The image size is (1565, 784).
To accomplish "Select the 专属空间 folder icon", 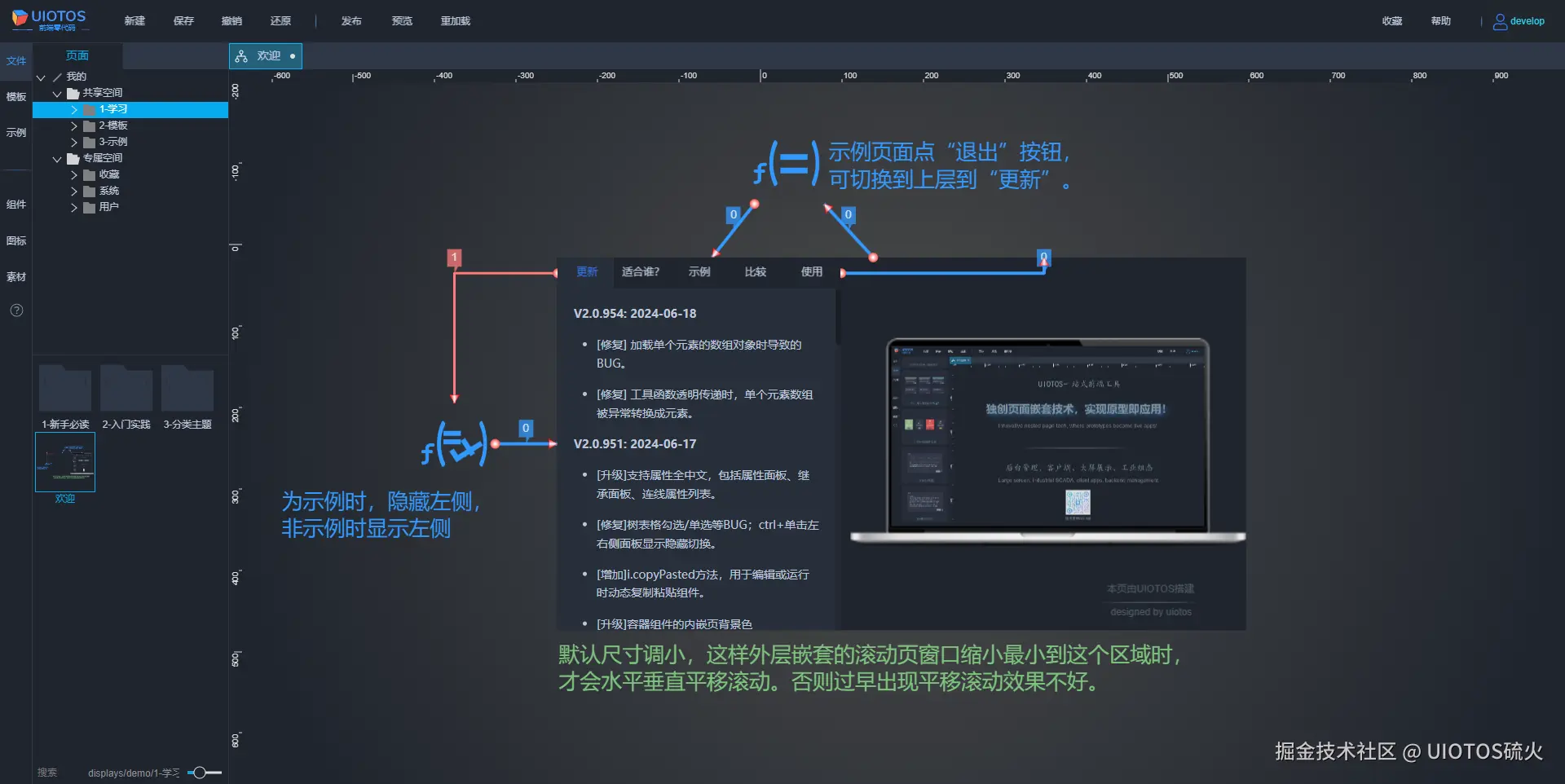I will click(x=73, y=158).
